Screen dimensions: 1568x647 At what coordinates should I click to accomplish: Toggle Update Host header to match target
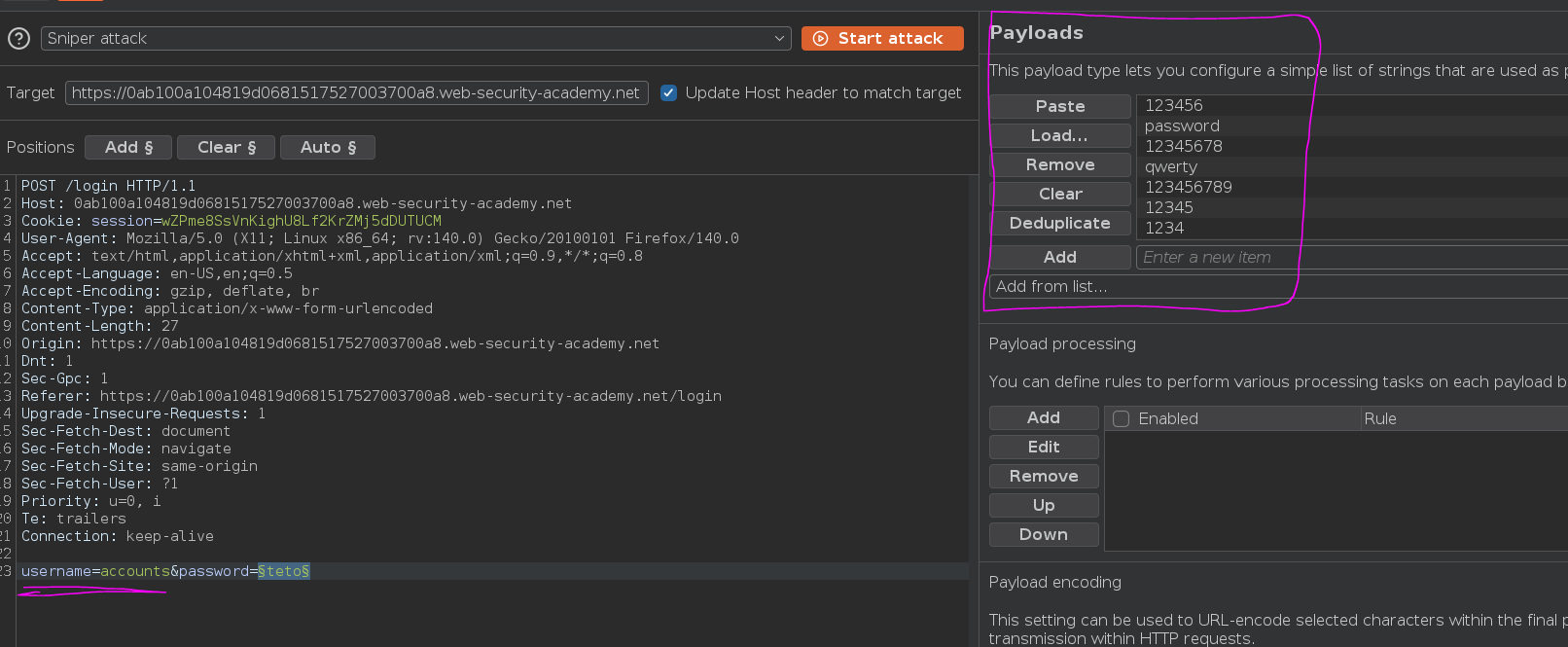[669, 93]
